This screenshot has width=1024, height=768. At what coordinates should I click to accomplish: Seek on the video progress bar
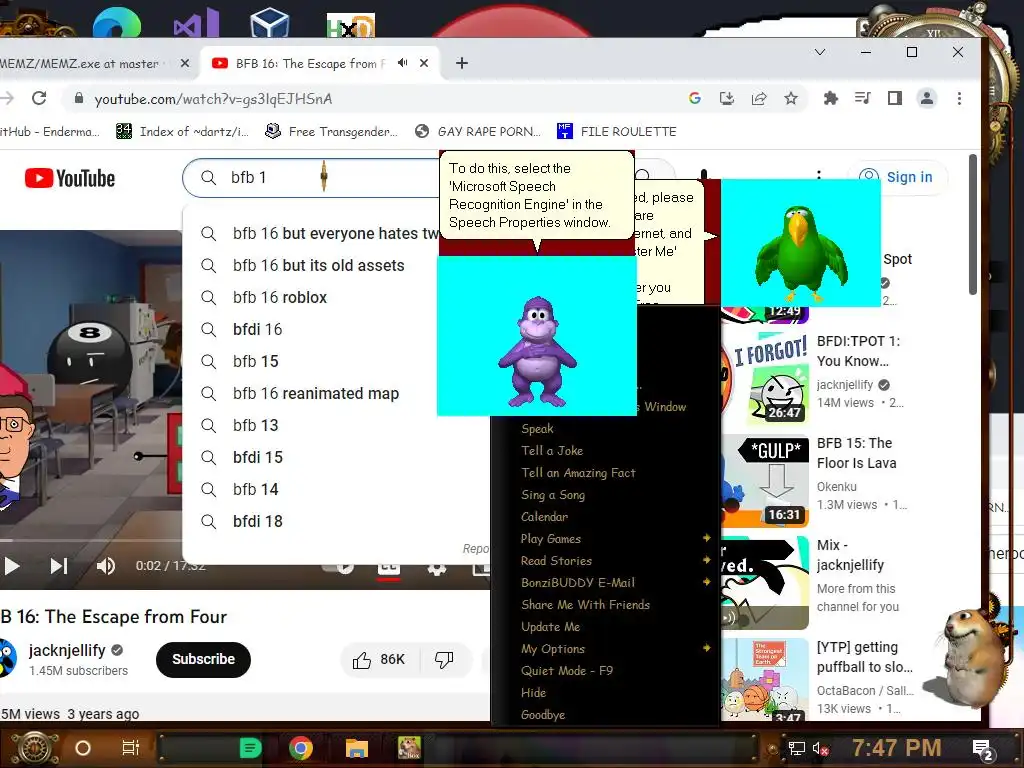point(91,541)
